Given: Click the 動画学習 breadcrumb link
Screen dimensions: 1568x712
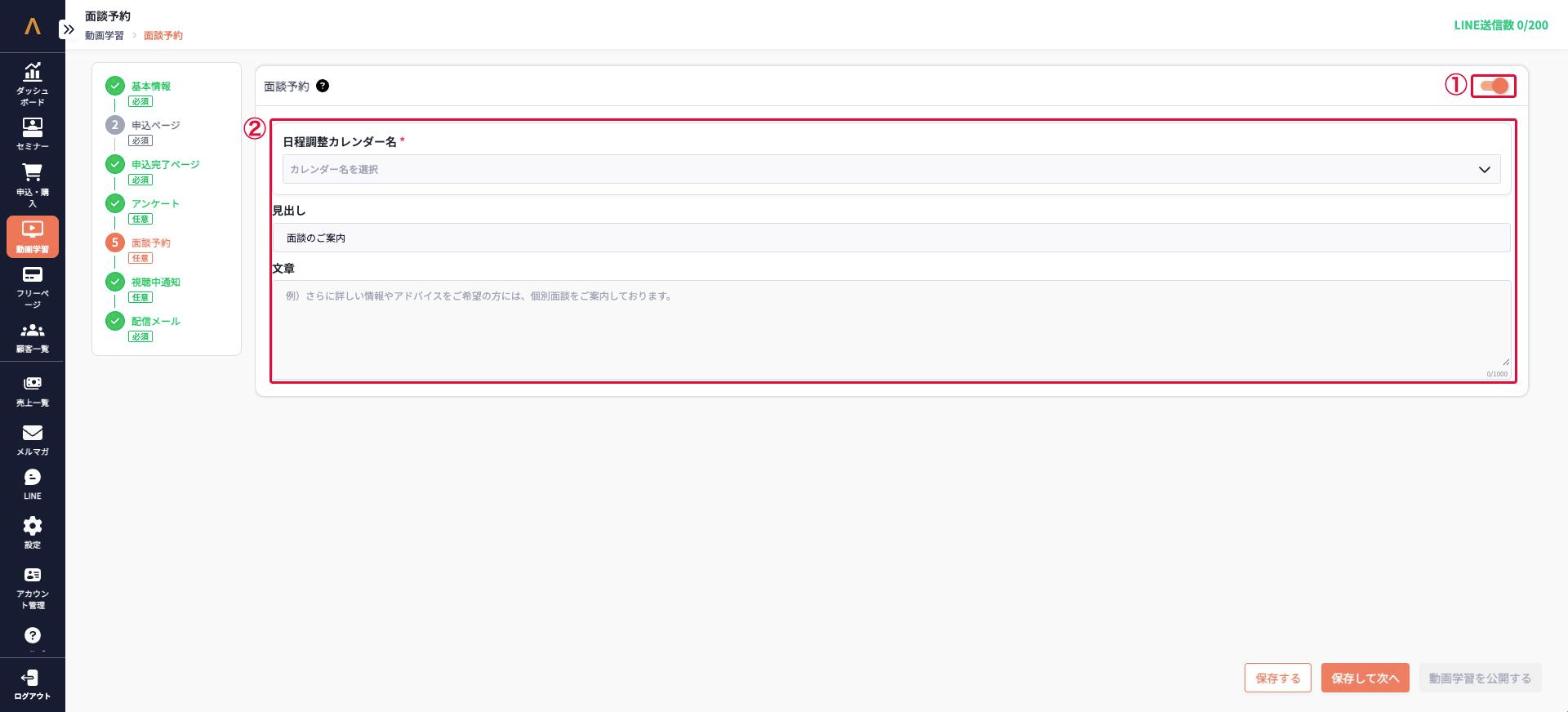Looking at the screenshot, I should (x=104, y=36).
